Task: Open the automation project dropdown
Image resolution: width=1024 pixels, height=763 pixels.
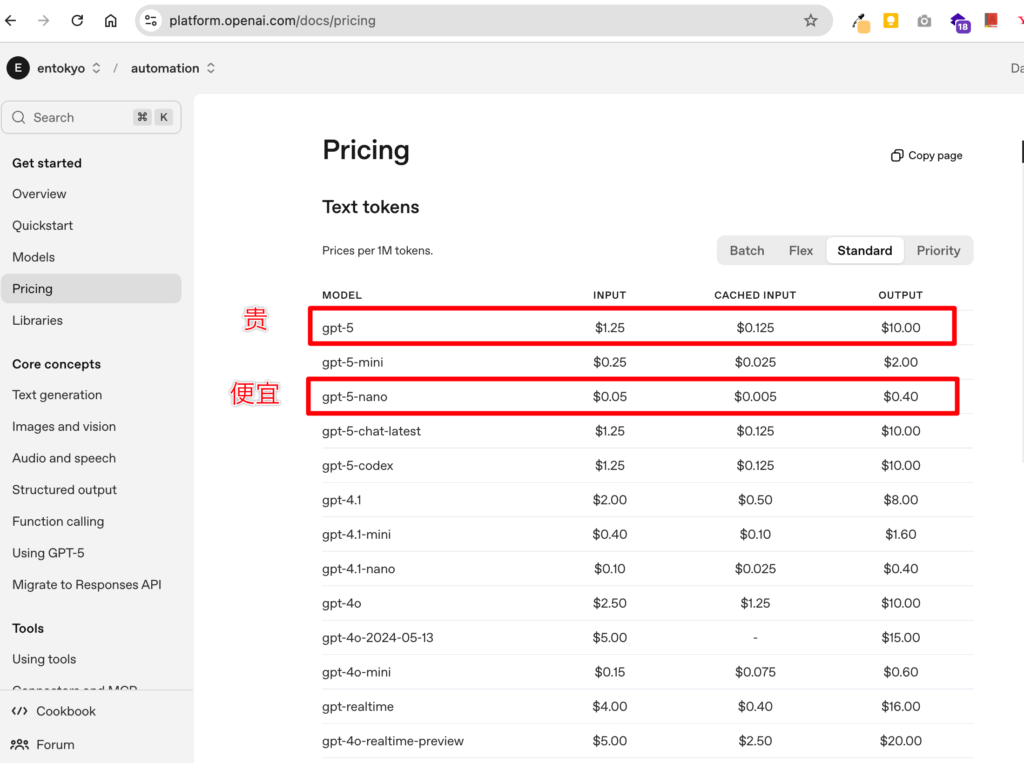Action: (x=173, y=68)
